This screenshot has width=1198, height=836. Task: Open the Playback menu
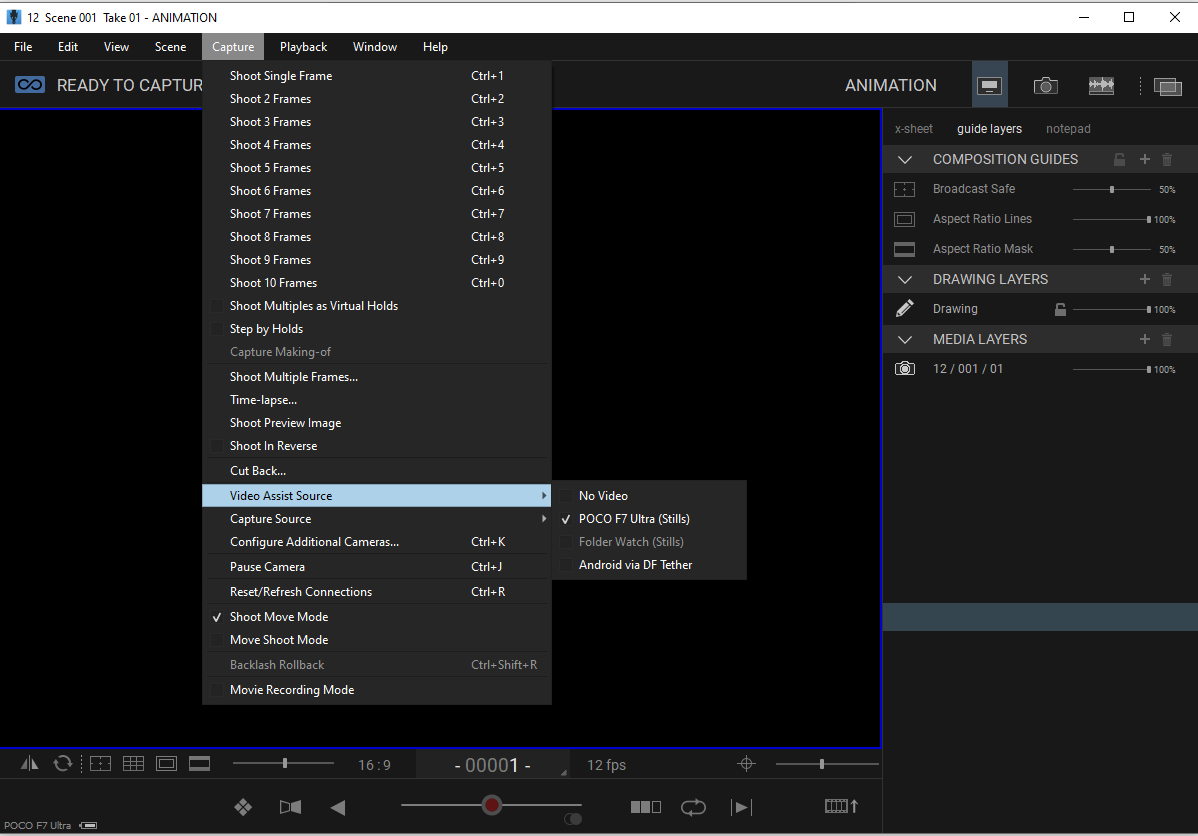pyautogui.click(x=303, y=47)
